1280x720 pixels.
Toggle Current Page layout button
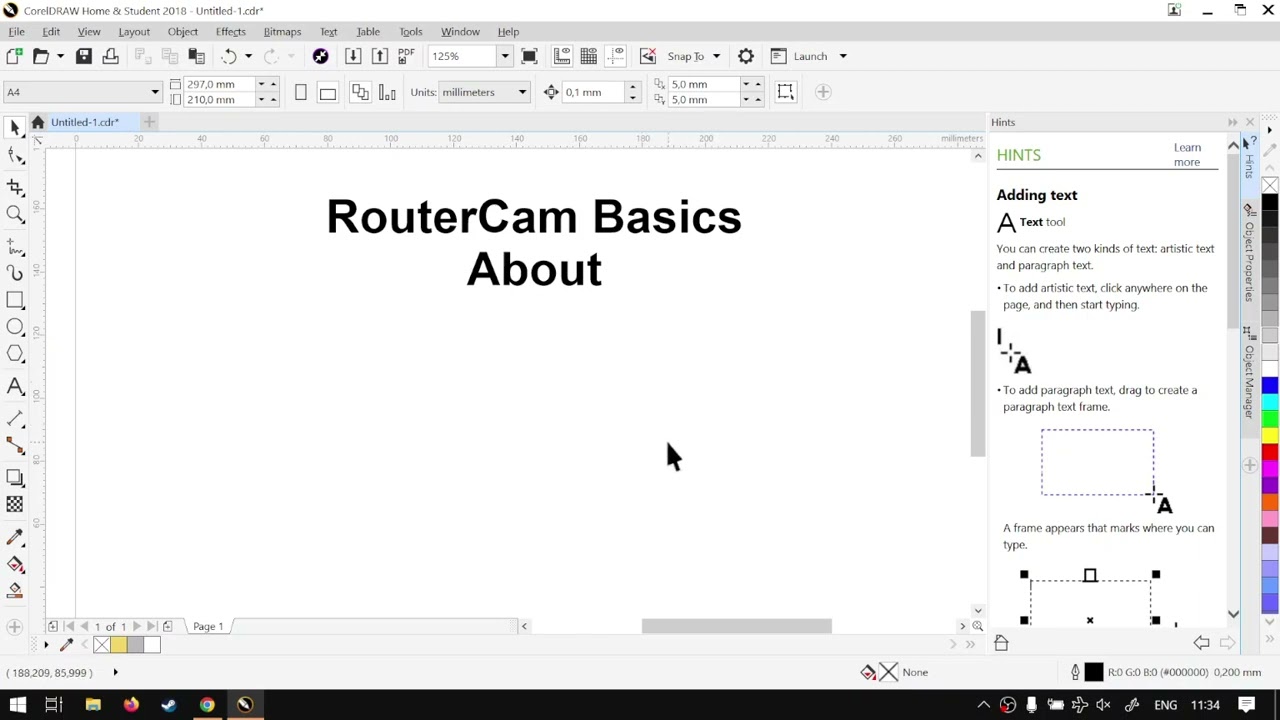coord(387,92)
